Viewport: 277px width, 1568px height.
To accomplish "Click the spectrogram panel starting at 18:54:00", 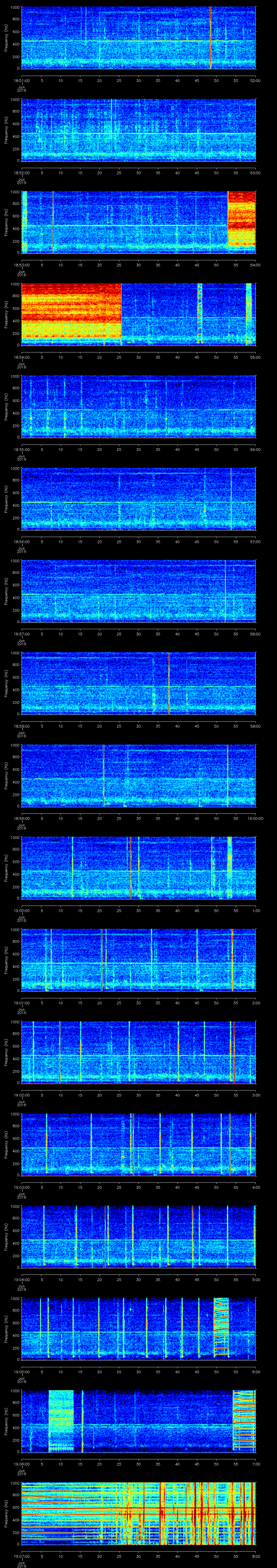I will (138, 314).
